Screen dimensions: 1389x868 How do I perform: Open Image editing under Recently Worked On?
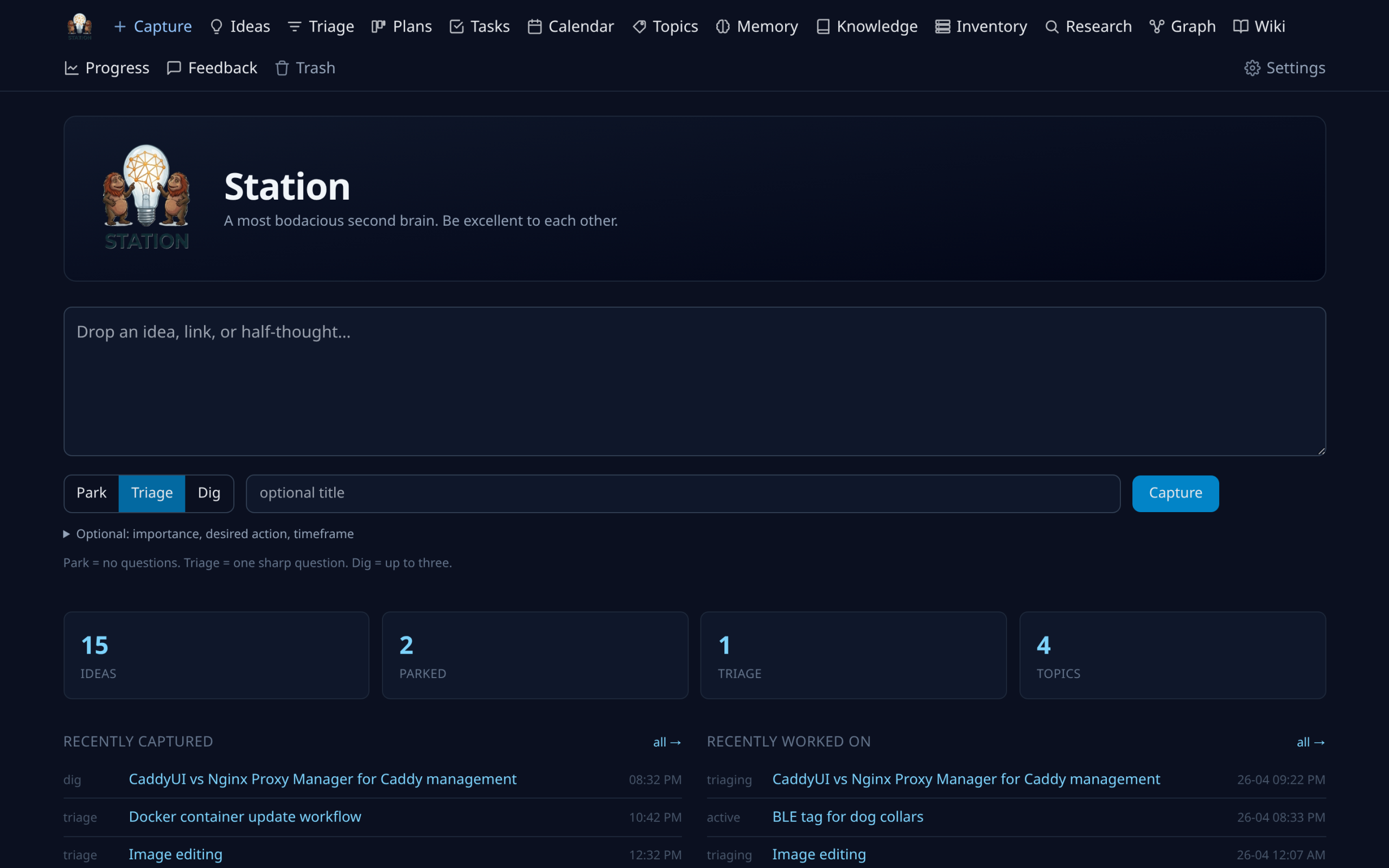pyautogui.click(x=819, y=854)
